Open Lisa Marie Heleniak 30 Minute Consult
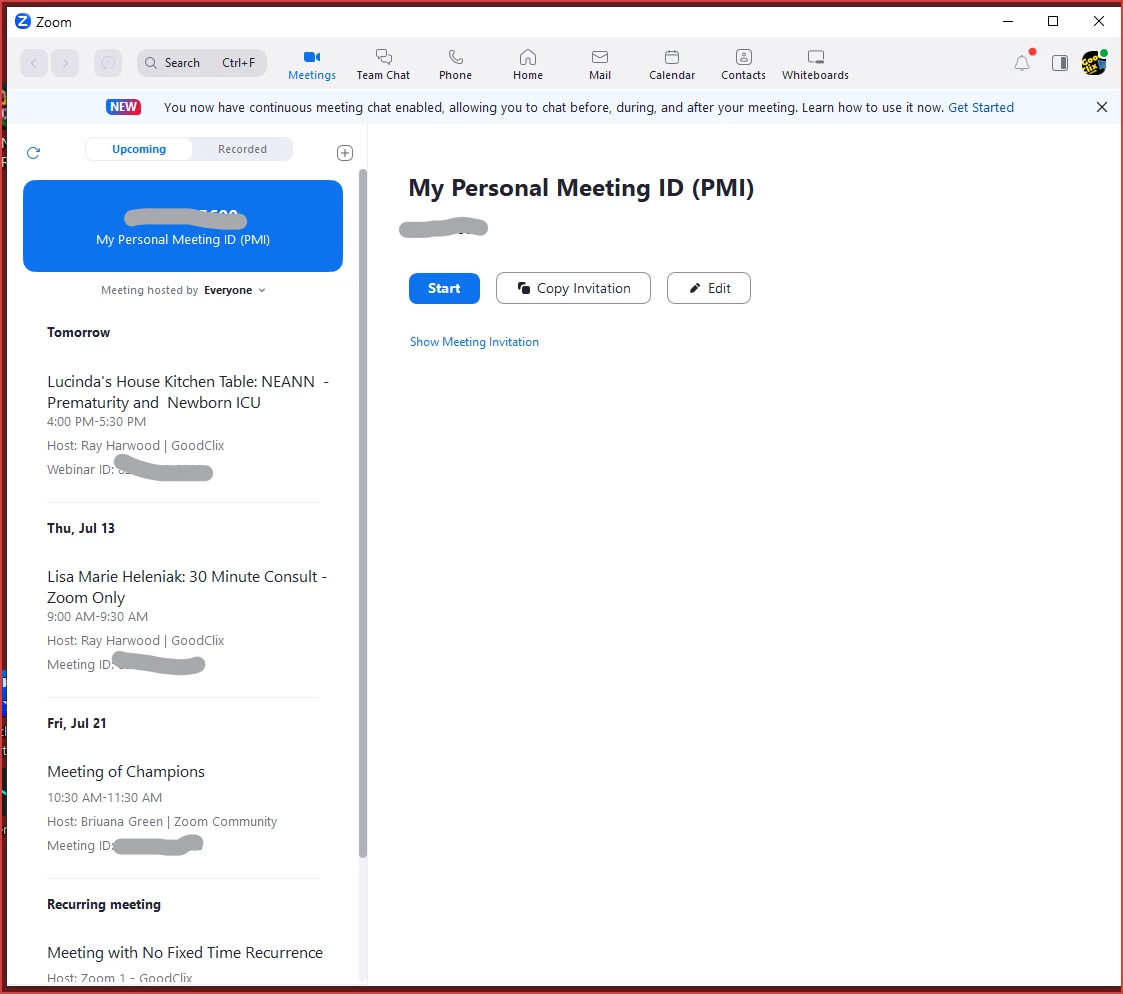Viewport: 1123px width, 994px height. click(x=183, y=620)
